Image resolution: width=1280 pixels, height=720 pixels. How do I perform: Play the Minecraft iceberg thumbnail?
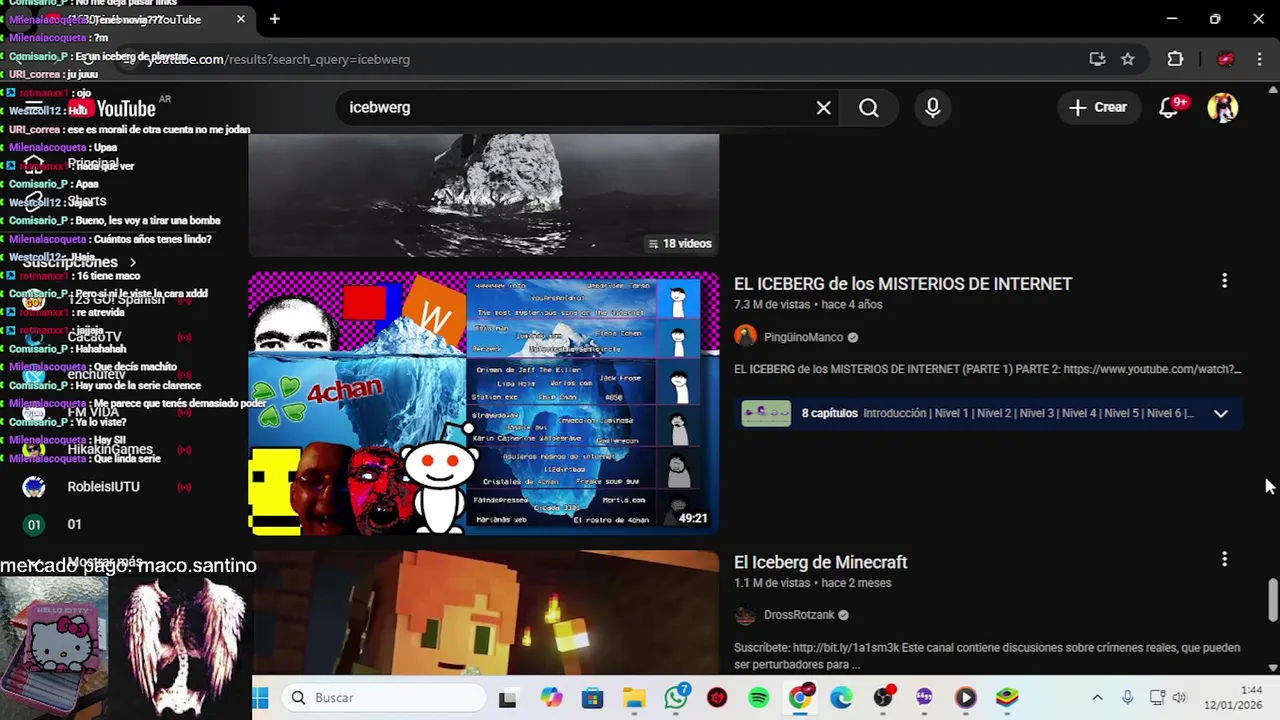coord(483,612)
